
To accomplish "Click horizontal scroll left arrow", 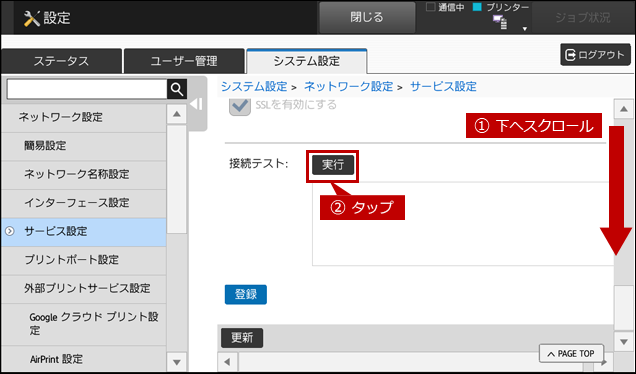I will pyautogui.click(x=227, y=361).
